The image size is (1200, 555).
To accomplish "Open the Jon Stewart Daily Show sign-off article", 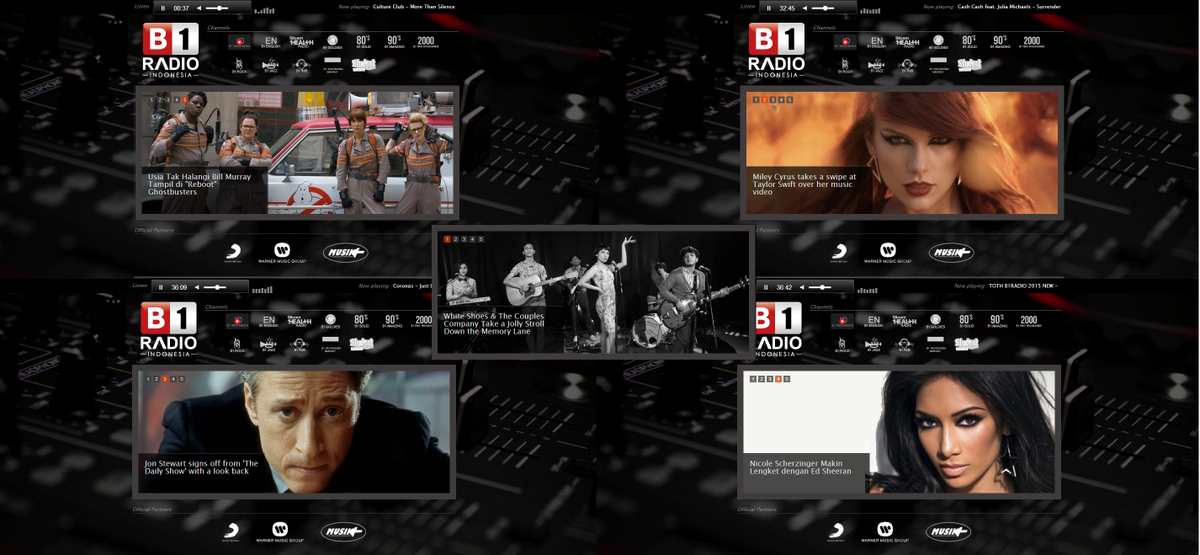I will 200,468.
